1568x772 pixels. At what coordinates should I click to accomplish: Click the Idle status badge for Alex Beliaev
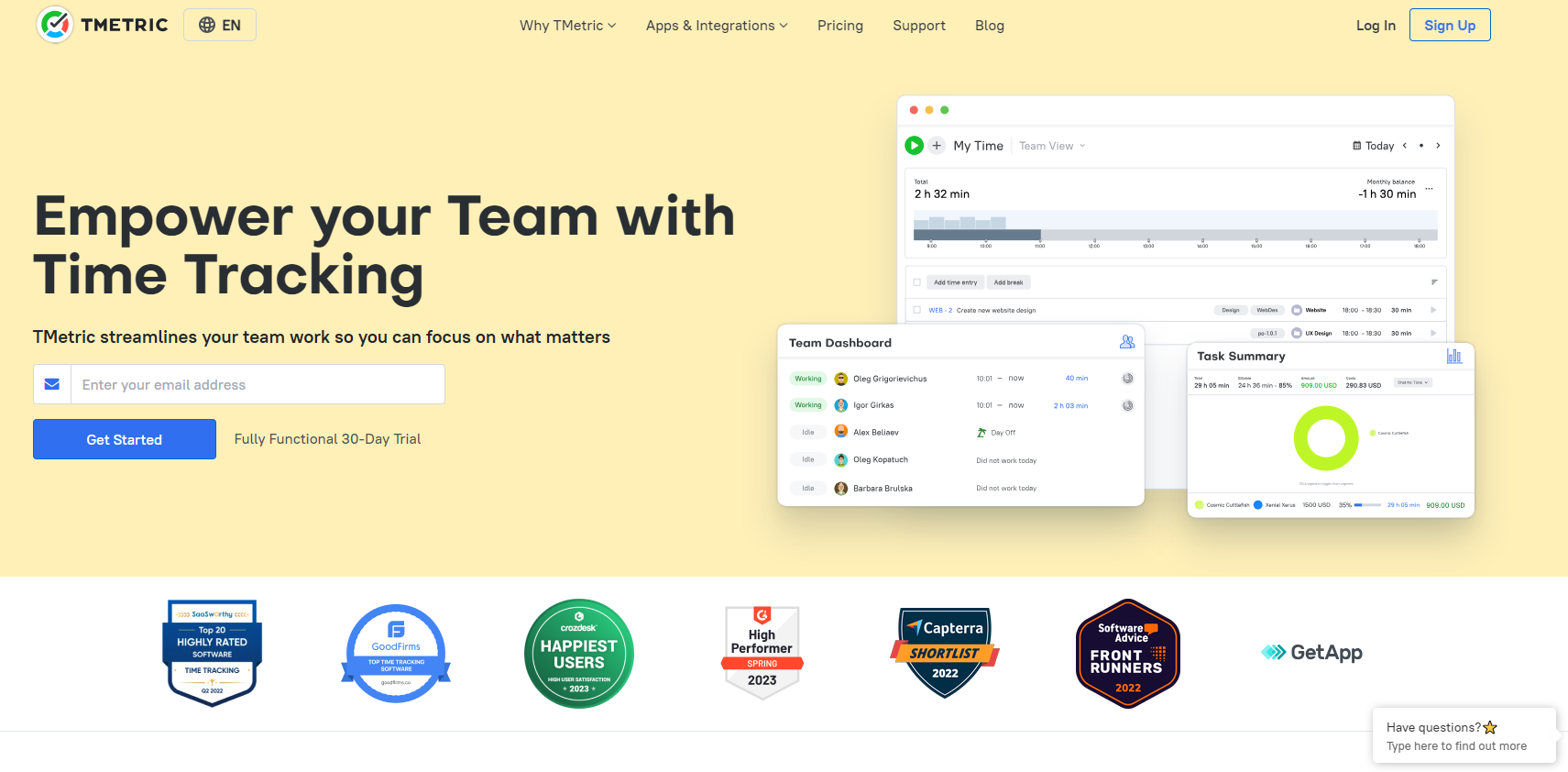point(808,433)
